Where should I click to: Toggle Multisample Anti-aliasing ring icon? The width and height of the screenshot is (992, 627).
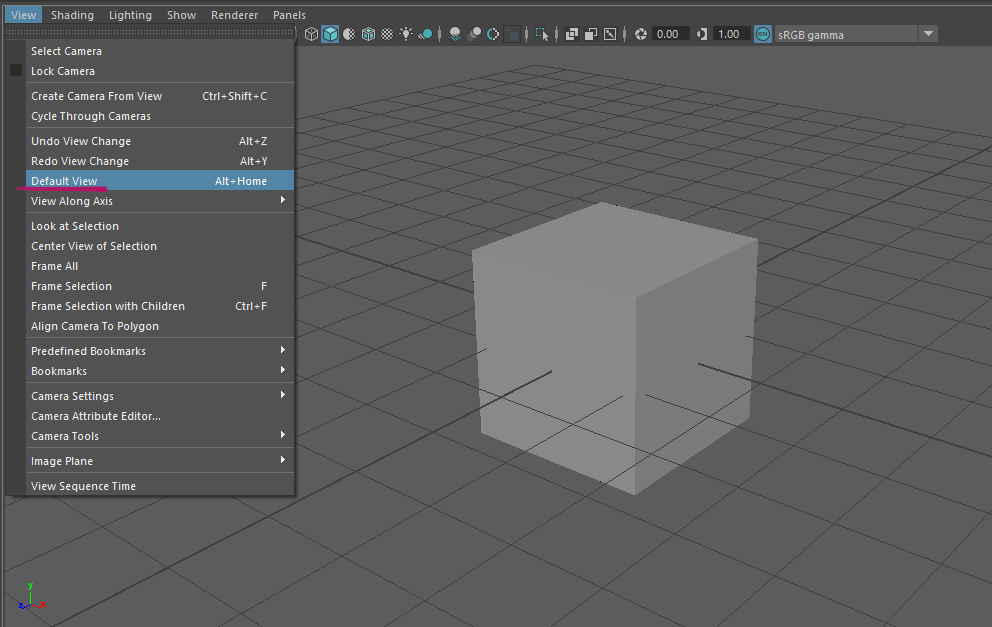[493, 34]
